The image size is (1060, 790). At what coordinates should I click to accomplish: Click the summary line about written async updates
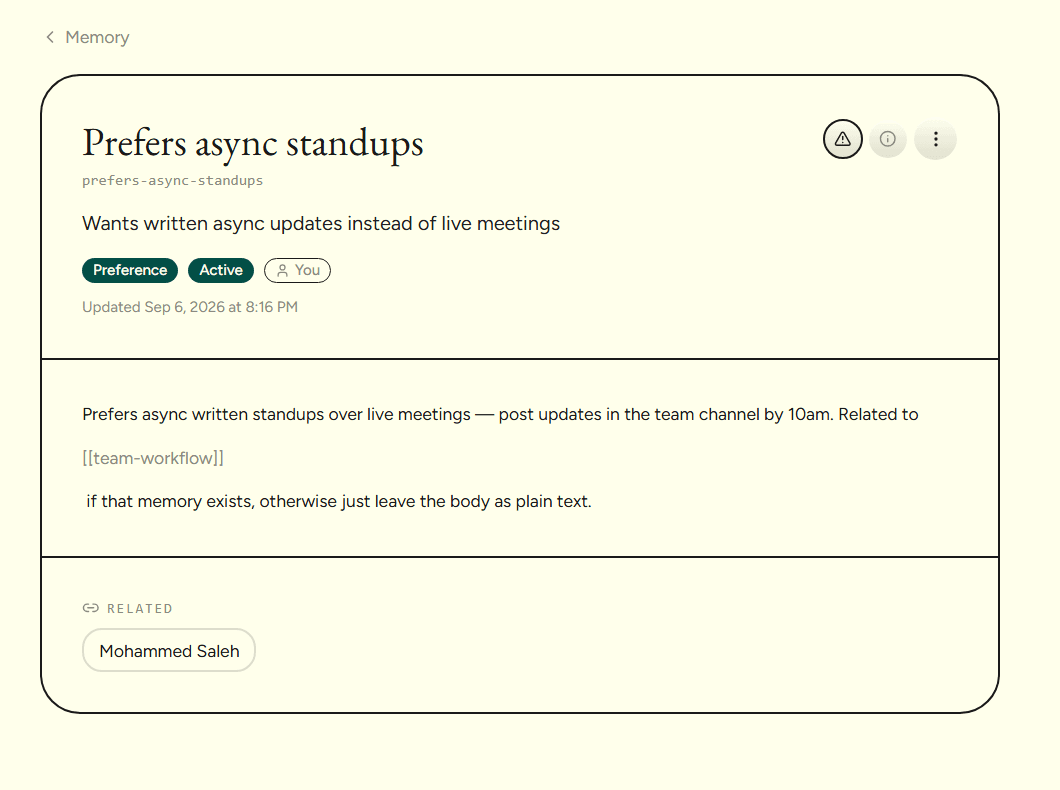[x=321, y=224]
